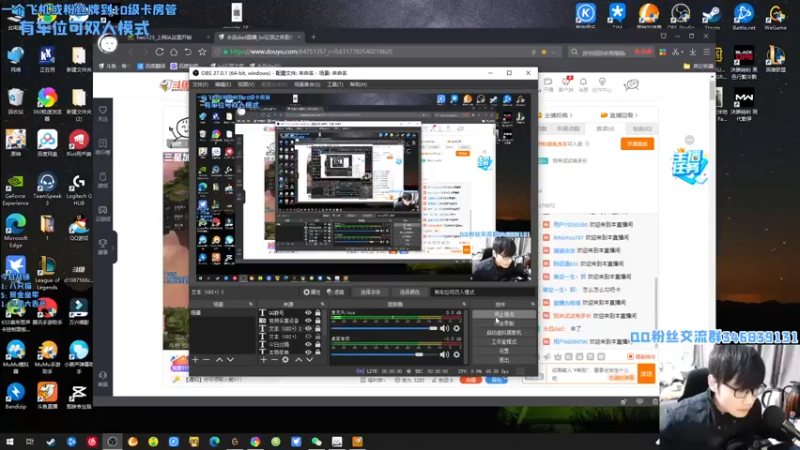Remove the selected scene with minus icon

tap(207, 360)
